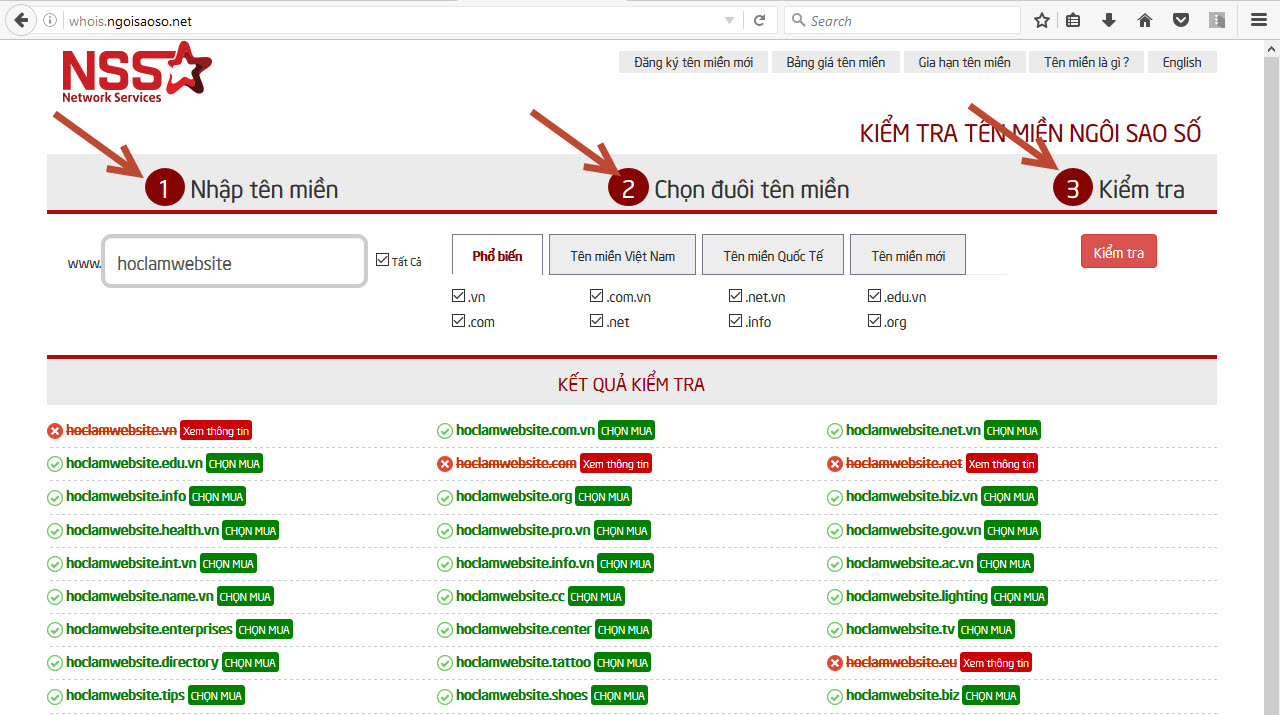
Task: Bookmark this page with the star icon
Action: (x=1041, y=20)
